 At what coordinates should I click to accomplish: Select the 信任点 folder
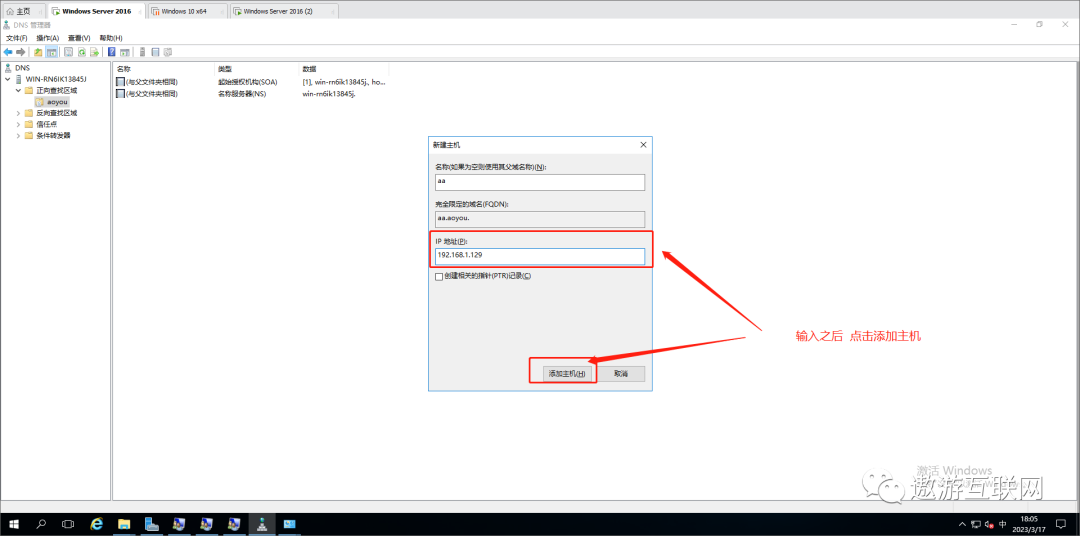[x=46, y=124]
